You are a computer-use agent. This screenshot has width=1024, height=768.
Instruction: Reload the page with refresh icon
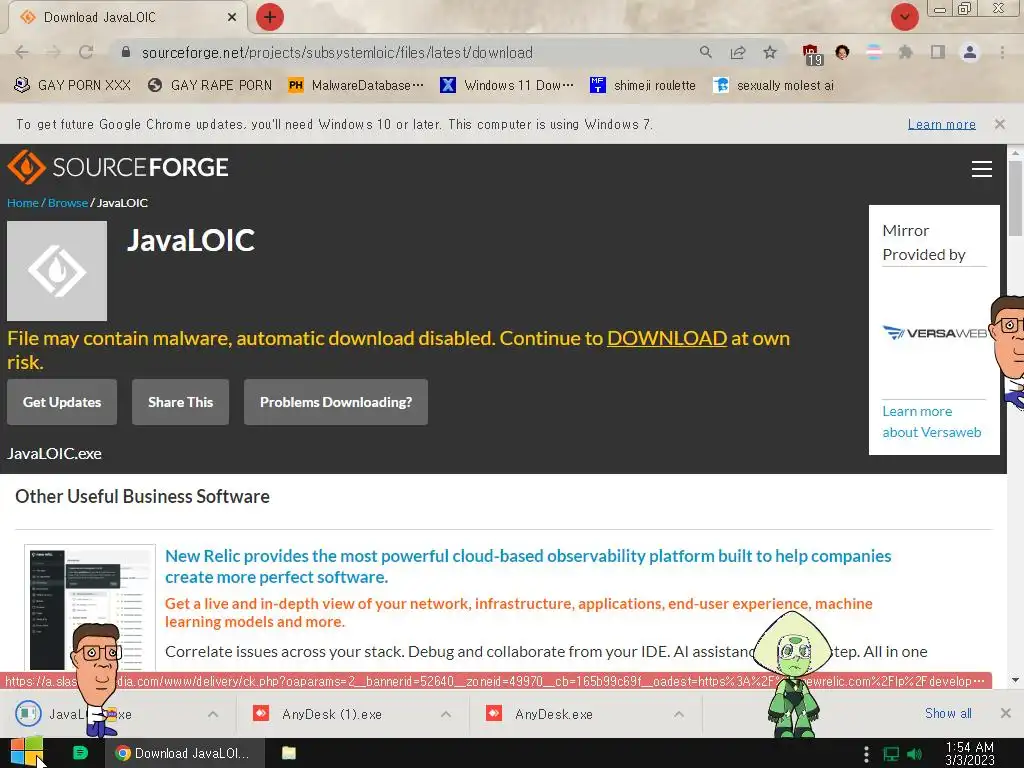[86, 52]
